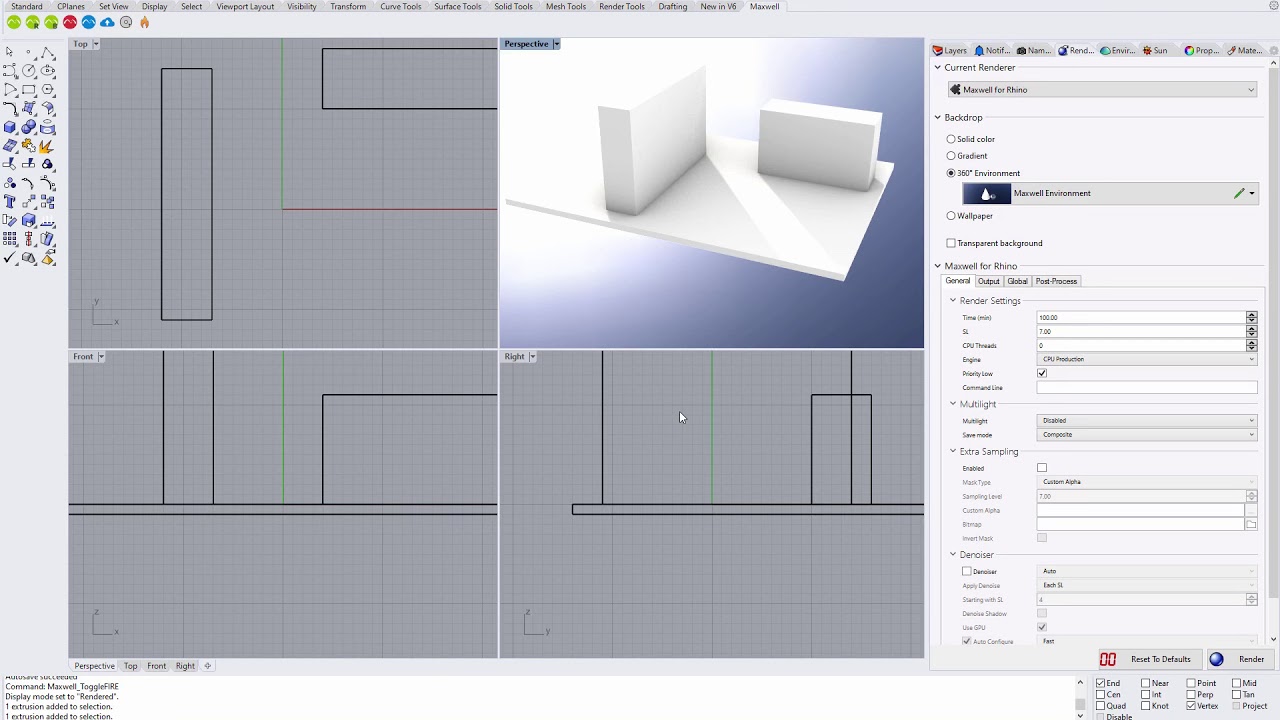This screenshot has height=720, width=1280.
Task: Switch to the Front viewport tab
Action: (x=157, y=666)
